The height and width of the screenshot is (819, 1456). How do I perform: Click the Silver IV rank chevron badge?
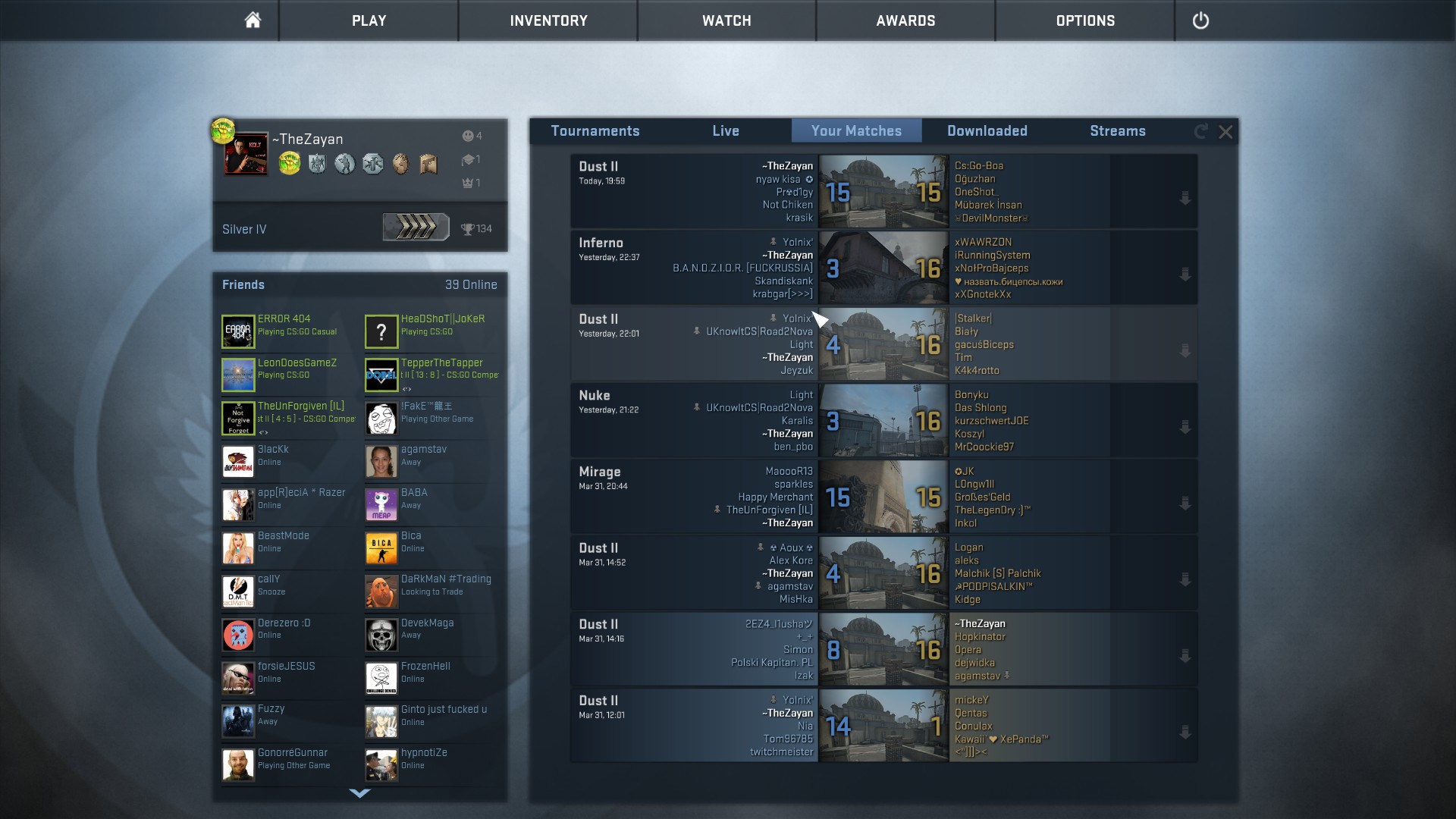(x=416, y=227)
